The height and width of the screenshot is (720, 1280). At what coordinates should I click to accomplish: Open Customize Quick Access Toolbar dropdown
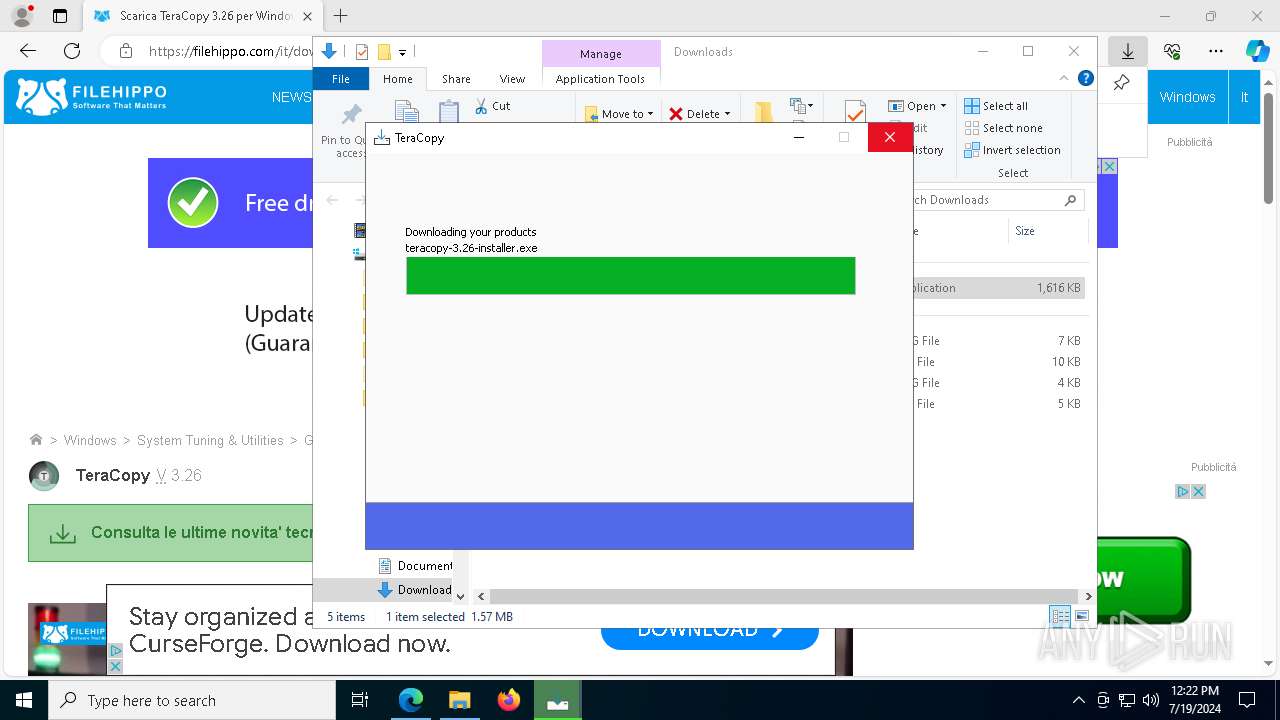click(x=402, y=52)
